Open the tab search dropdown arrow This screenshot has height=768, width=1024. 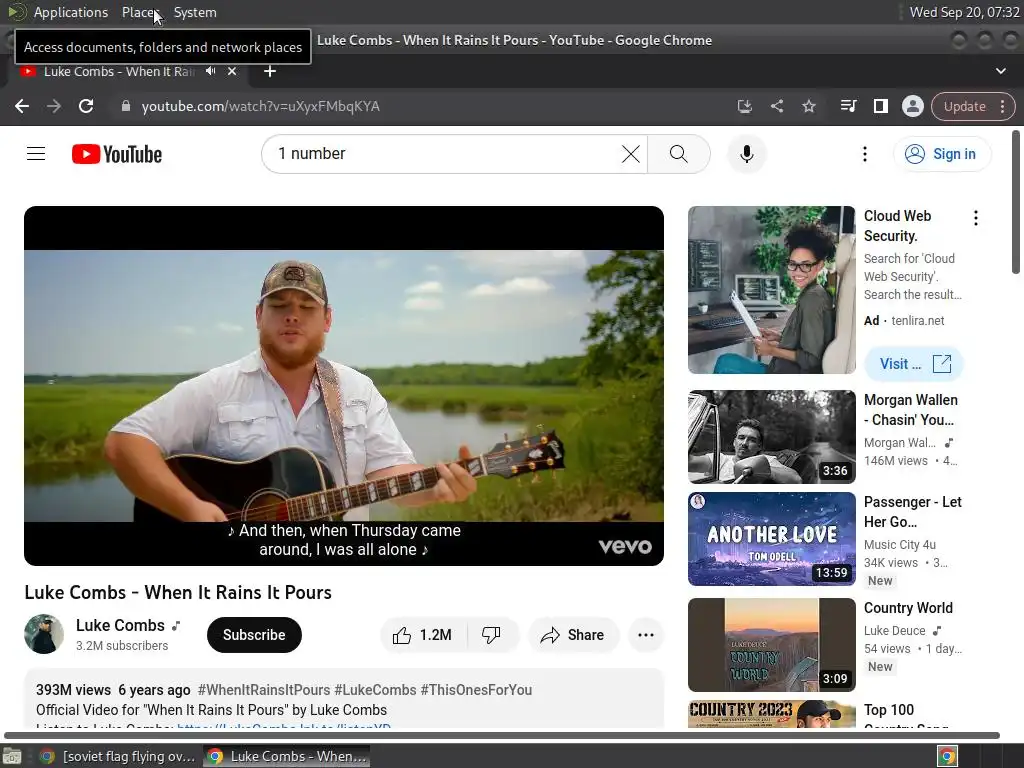coord(1000,71)
